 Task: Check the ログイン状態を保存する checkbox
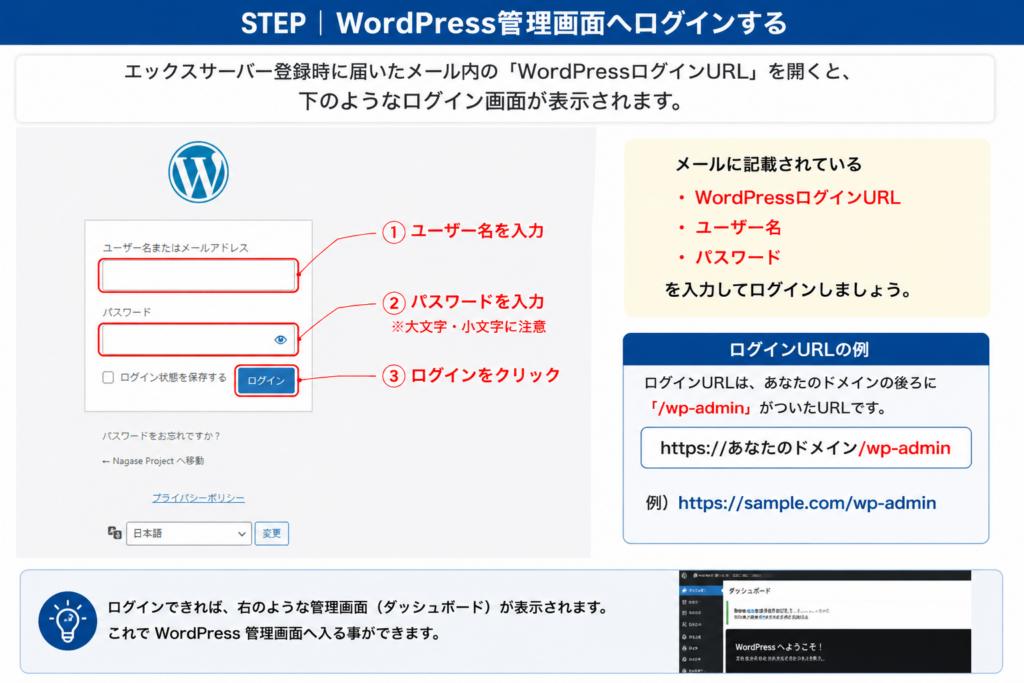[x=108, y=377]
